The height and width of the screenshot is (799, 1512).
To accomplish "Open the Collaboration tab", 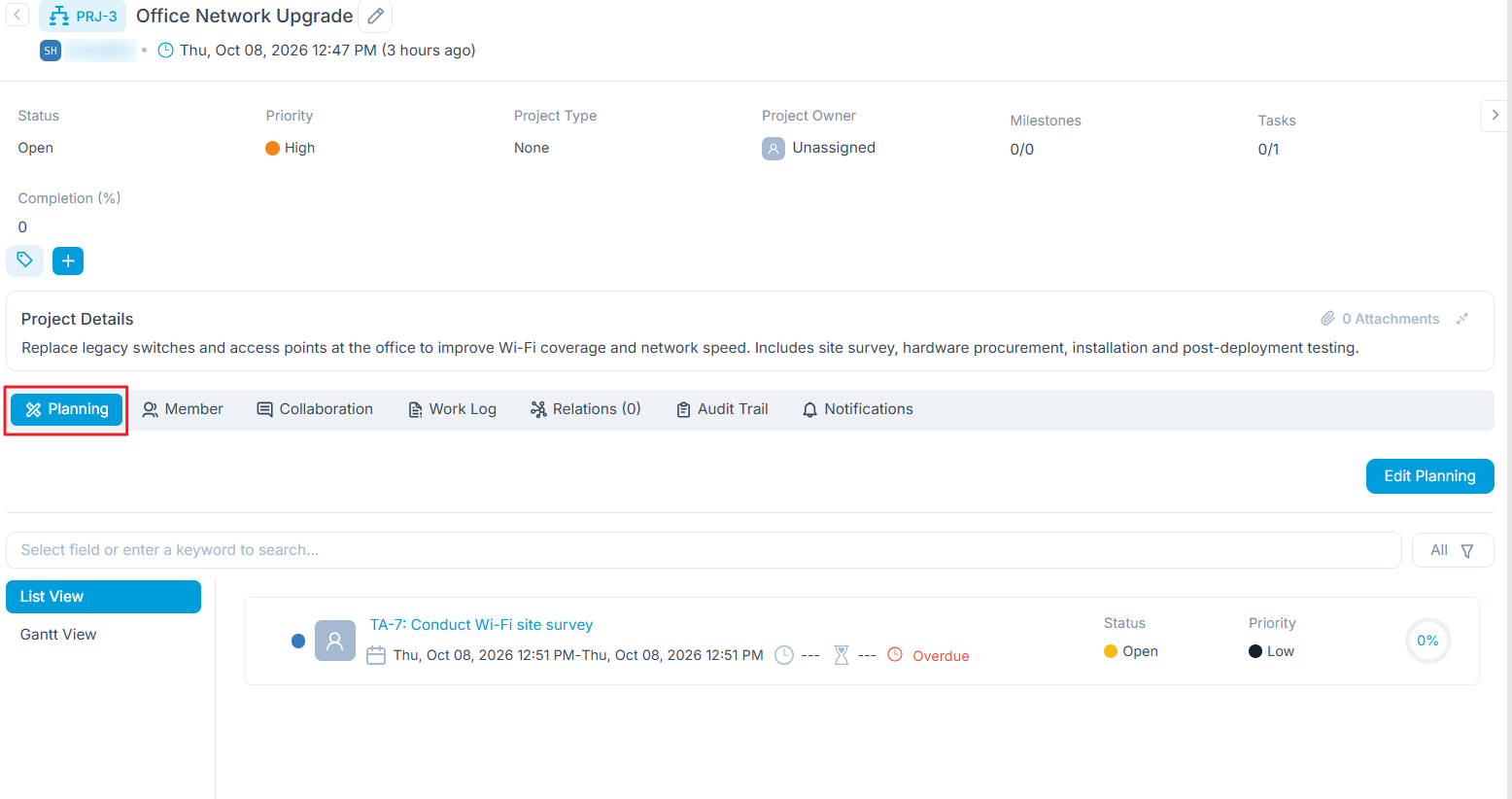I will (x=315, y=409).
